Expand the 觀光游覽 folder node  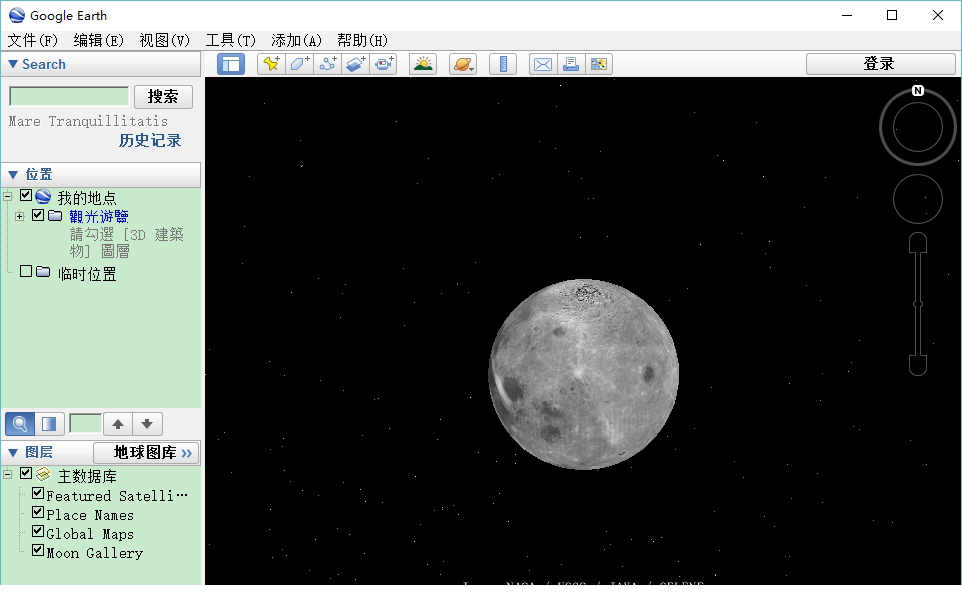pyautogui.click(x=20, y=216)
